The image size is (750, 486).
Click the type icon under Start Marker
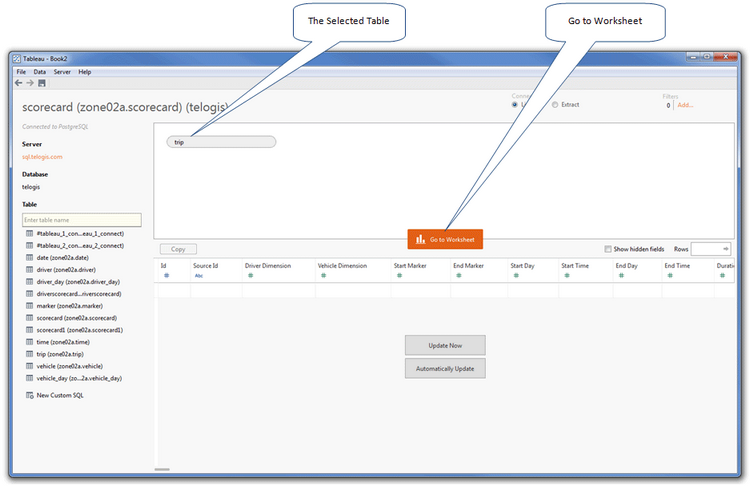(x=399, y=275)
